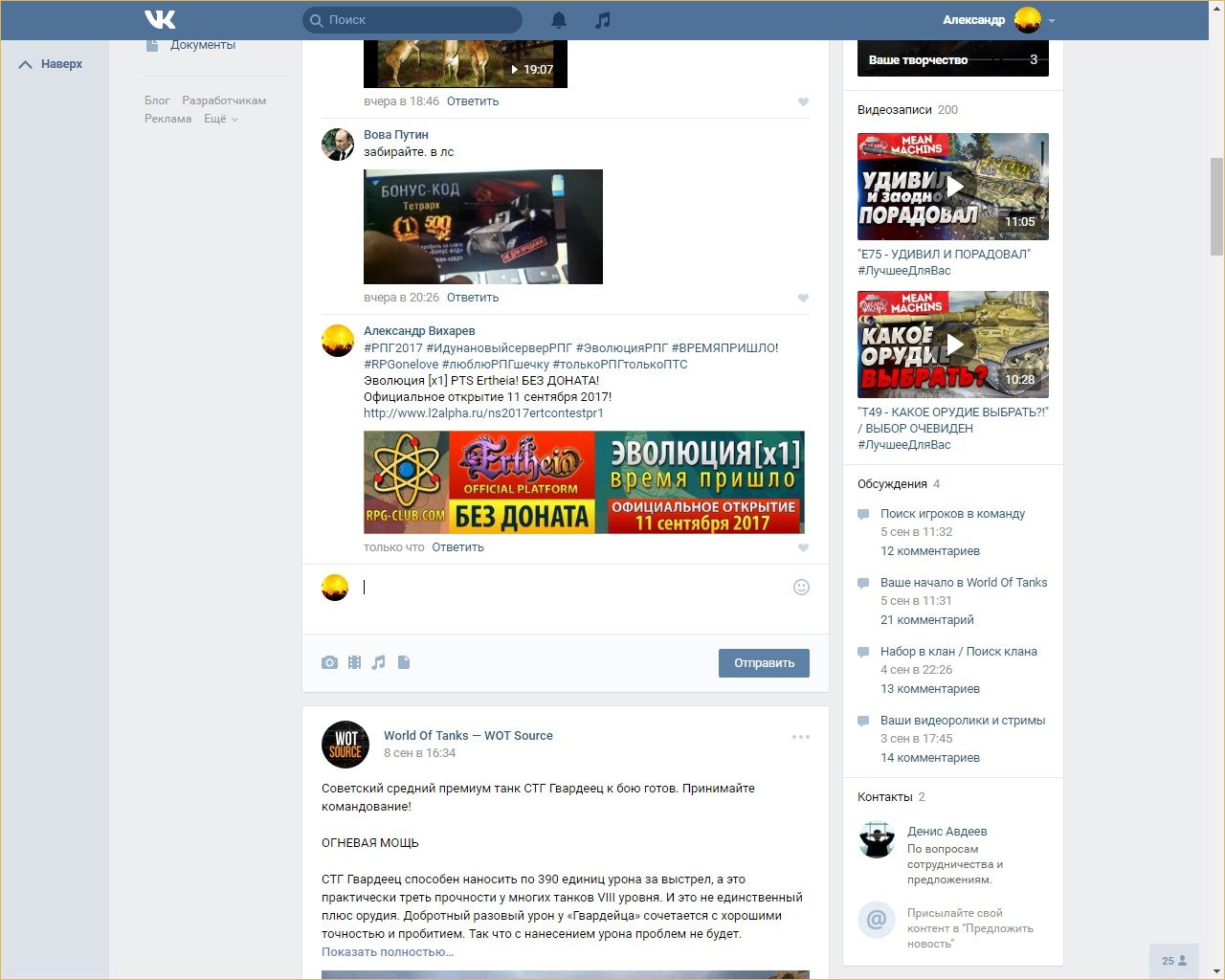Attach audio with music note icon
Image resolution: width=1225 pixels, height=980 pixels.
coord(379,662)
